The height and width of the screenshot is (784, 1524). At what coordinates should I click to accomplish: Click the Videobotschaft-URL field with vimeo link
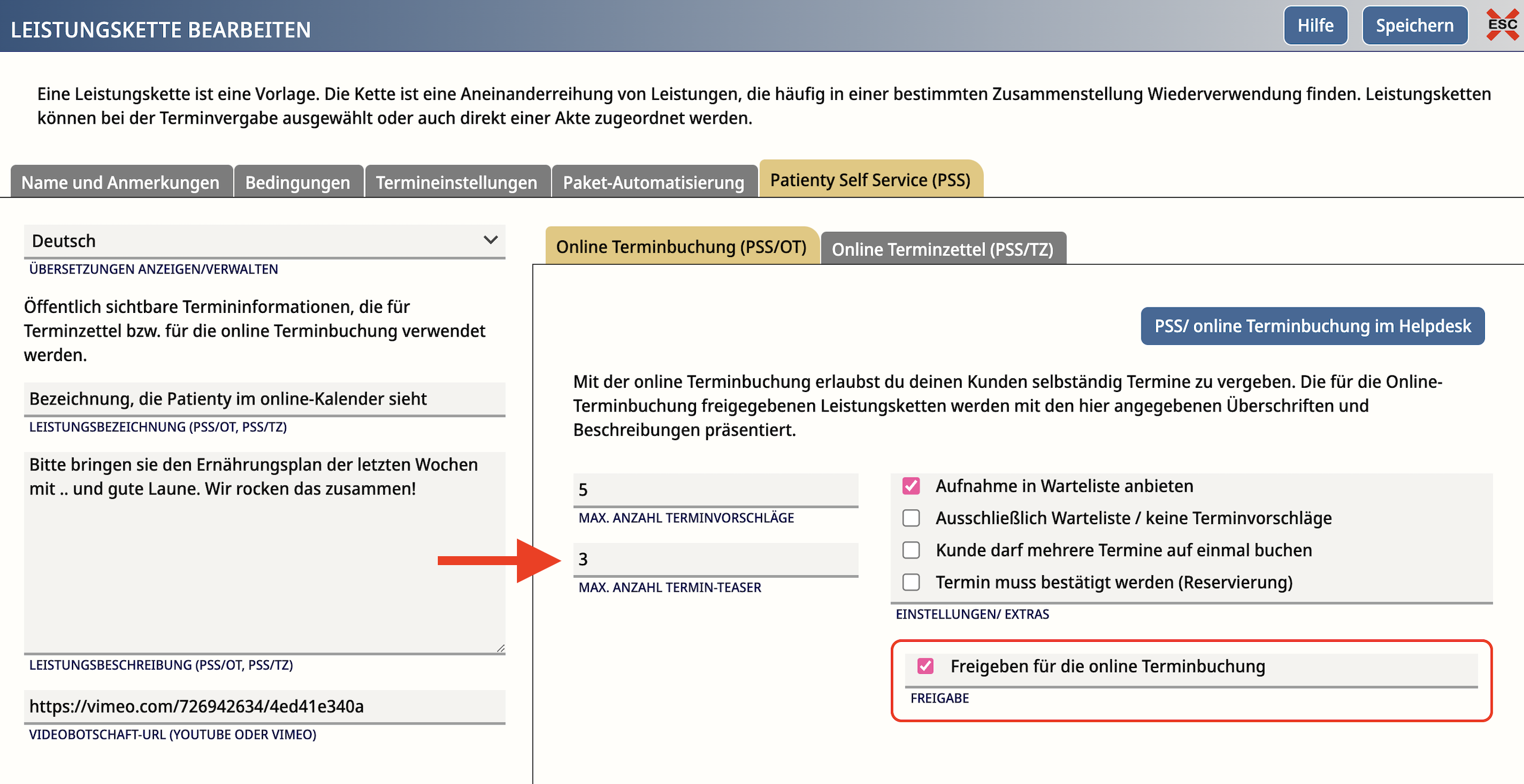coord(265,706)
